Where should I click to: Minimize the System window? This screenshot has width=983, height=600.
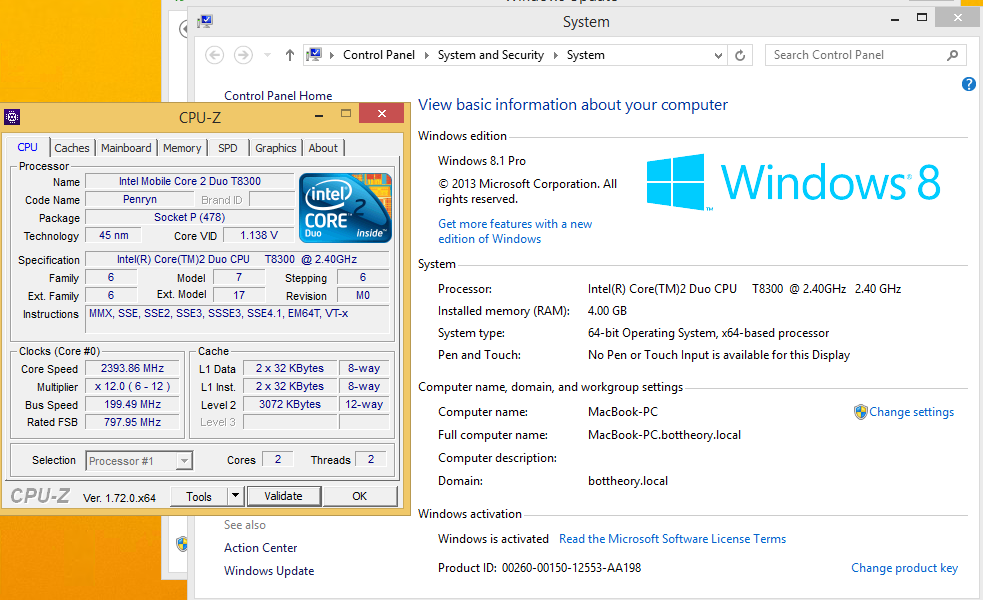[x=895, y=19]
